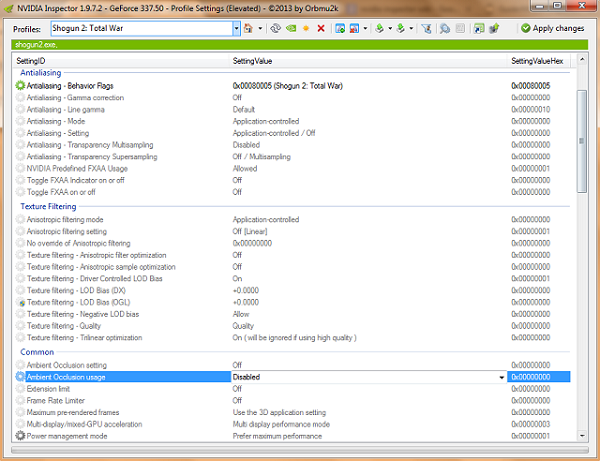Collapse the Texture Filtering section header
Image resolution: width=600 pixels, height=461 pixels.
pos(48,207)
